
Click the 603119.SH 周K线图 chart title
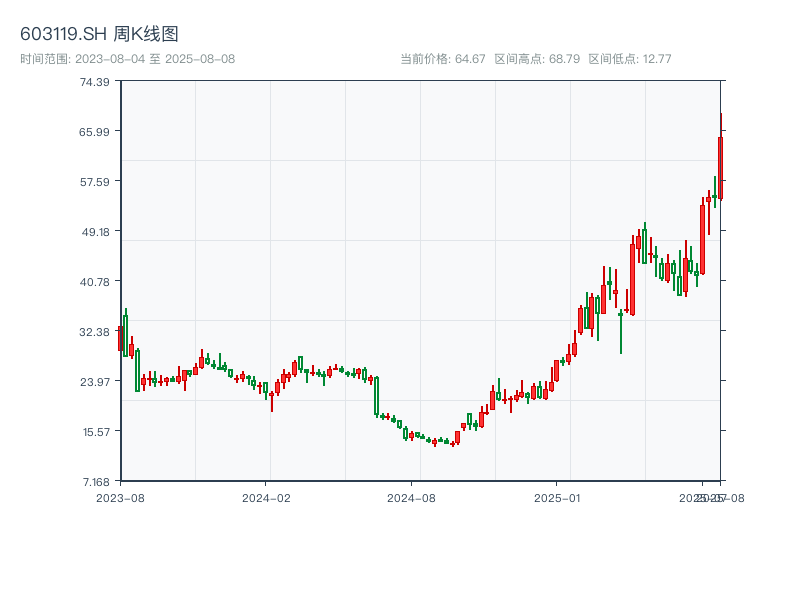click(99, 35)
